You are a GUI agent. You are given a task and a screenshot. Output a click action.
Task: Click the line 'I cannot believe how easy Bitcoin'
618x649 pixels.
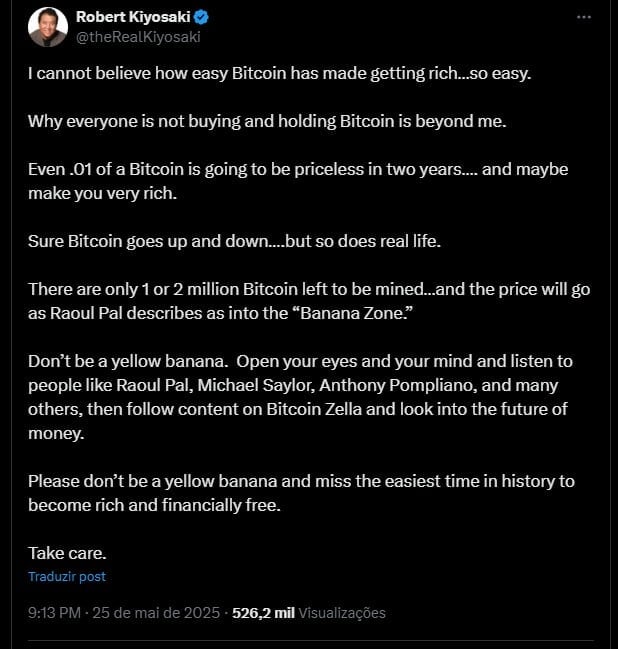click(279, 73)
